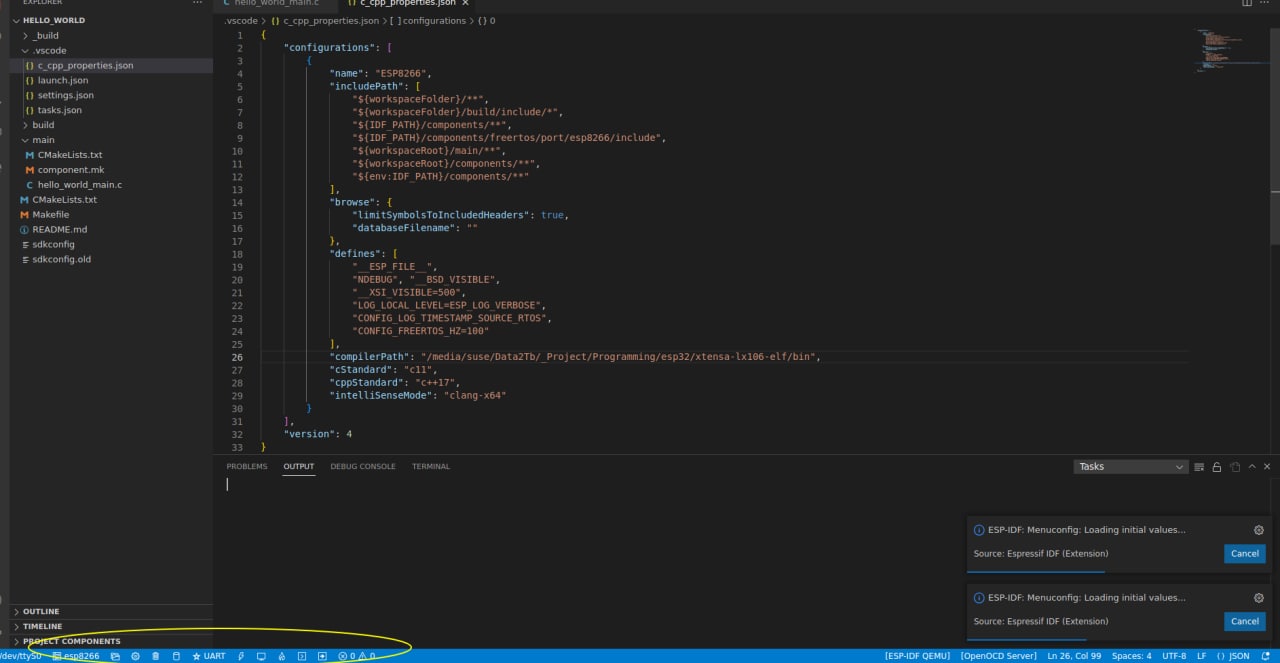Screen dimensions: 1280x663
Task: Open hello_world_main.c in the explorer
Action: point(79,185)
